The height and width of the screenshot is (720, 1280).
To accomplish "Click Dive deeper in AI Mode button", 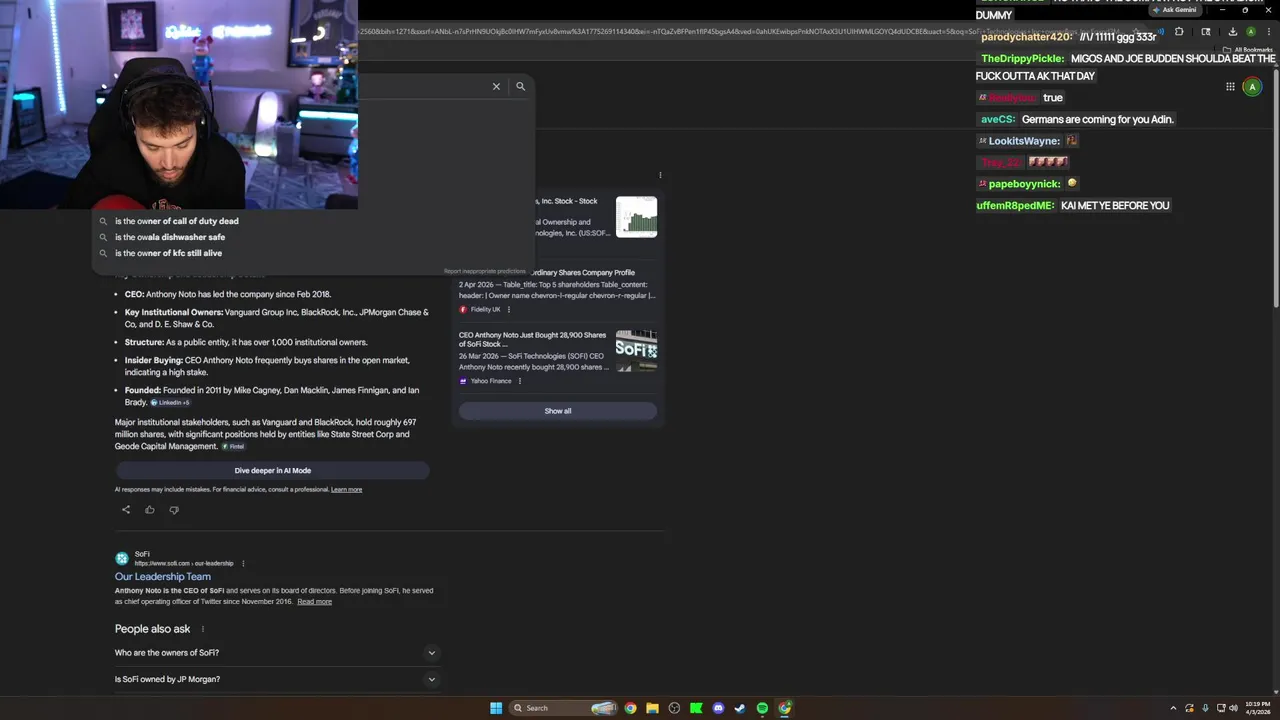I will tap(272, 470).
